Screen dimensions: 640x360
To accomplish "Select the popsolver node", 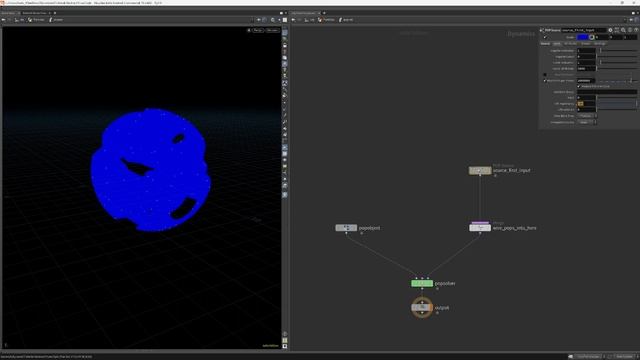I will [x=422, y=283].
